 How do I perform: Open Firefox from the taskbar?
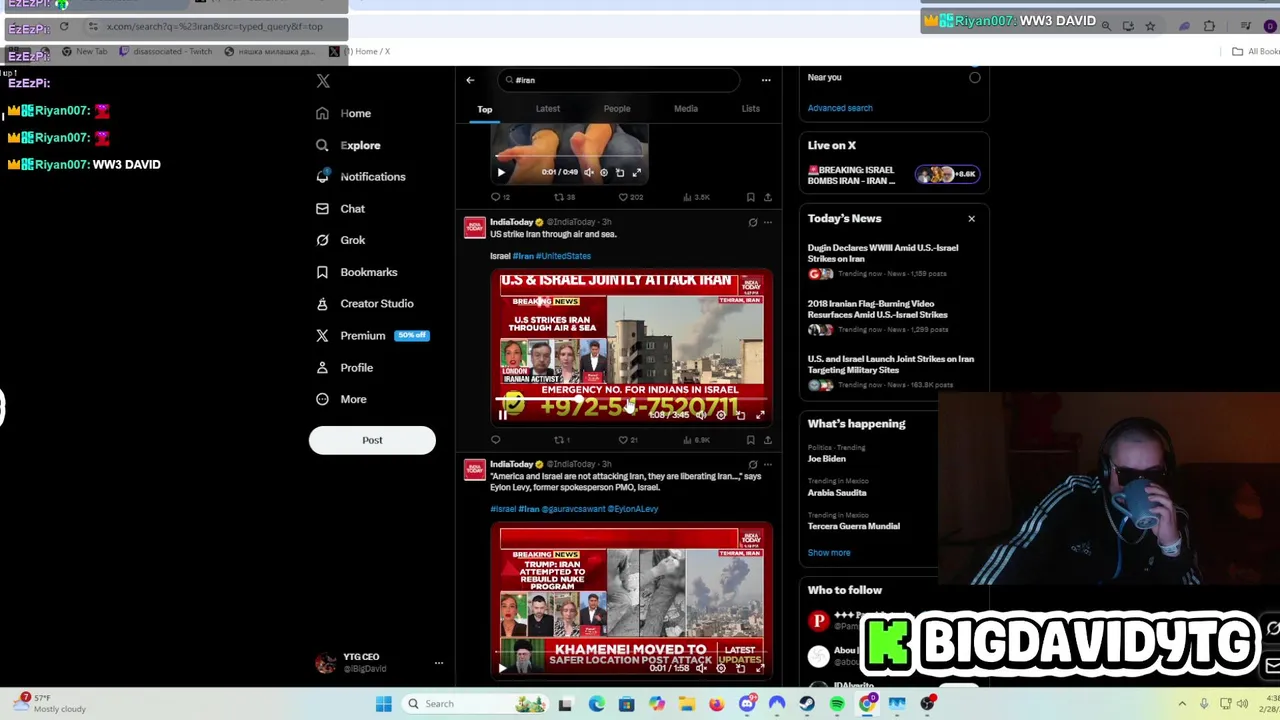[717, 704]
